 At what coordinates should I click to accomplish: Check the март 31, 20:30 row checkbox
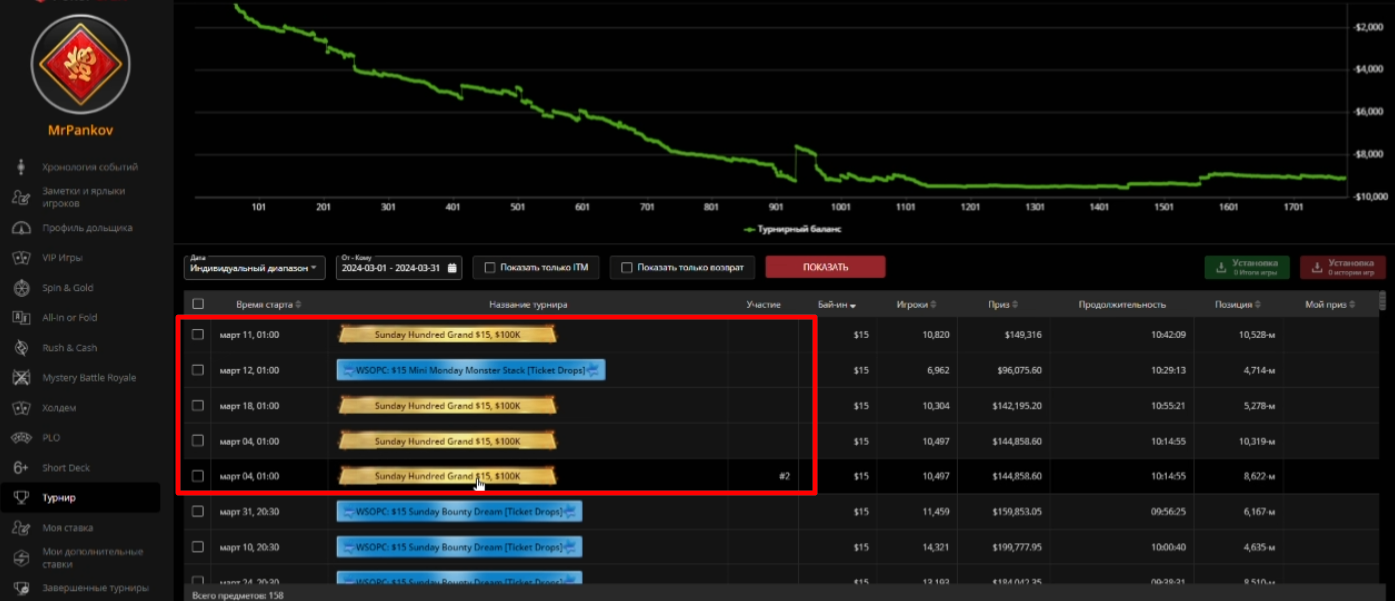pos(198,511)
